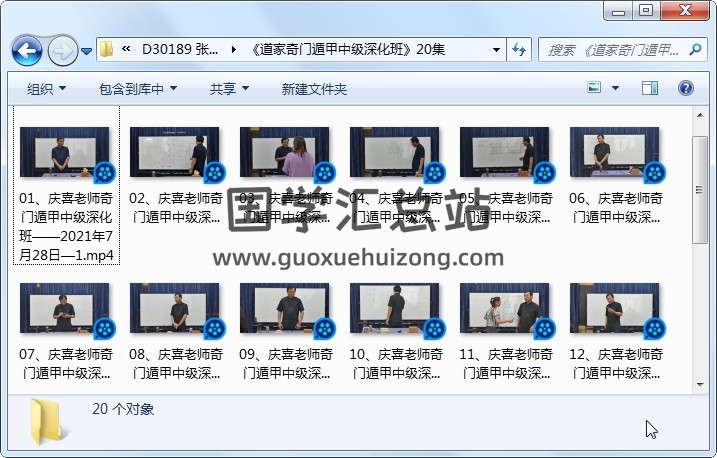This screenshot has height=458, width=717.
Task: Show previous locations dropdown in address bar
Action: tap(497, 49)
